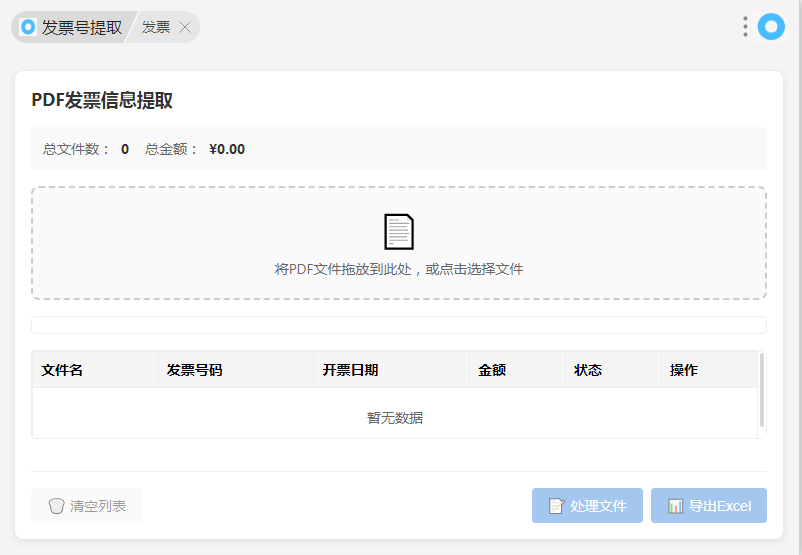This screenshot has height=555, width=802.
Task: Click the PDF发票信息提取 heading
Action: click(102, 100)
